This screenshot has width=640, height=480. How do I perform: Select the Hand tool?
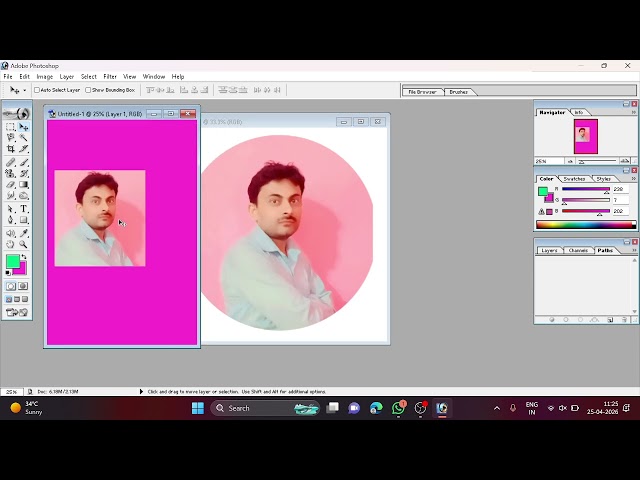pos(11,244)
